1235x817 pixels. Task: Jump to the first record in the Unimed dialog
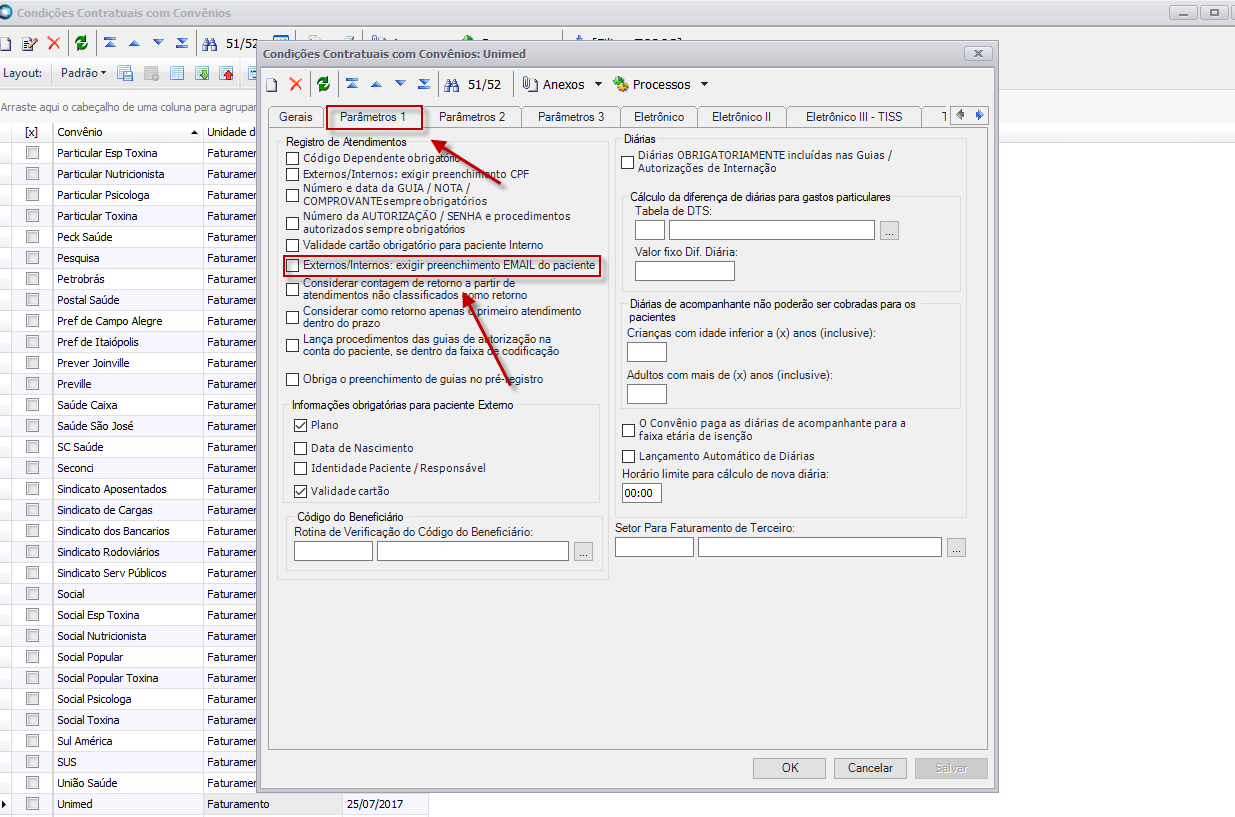pos(353,85)
